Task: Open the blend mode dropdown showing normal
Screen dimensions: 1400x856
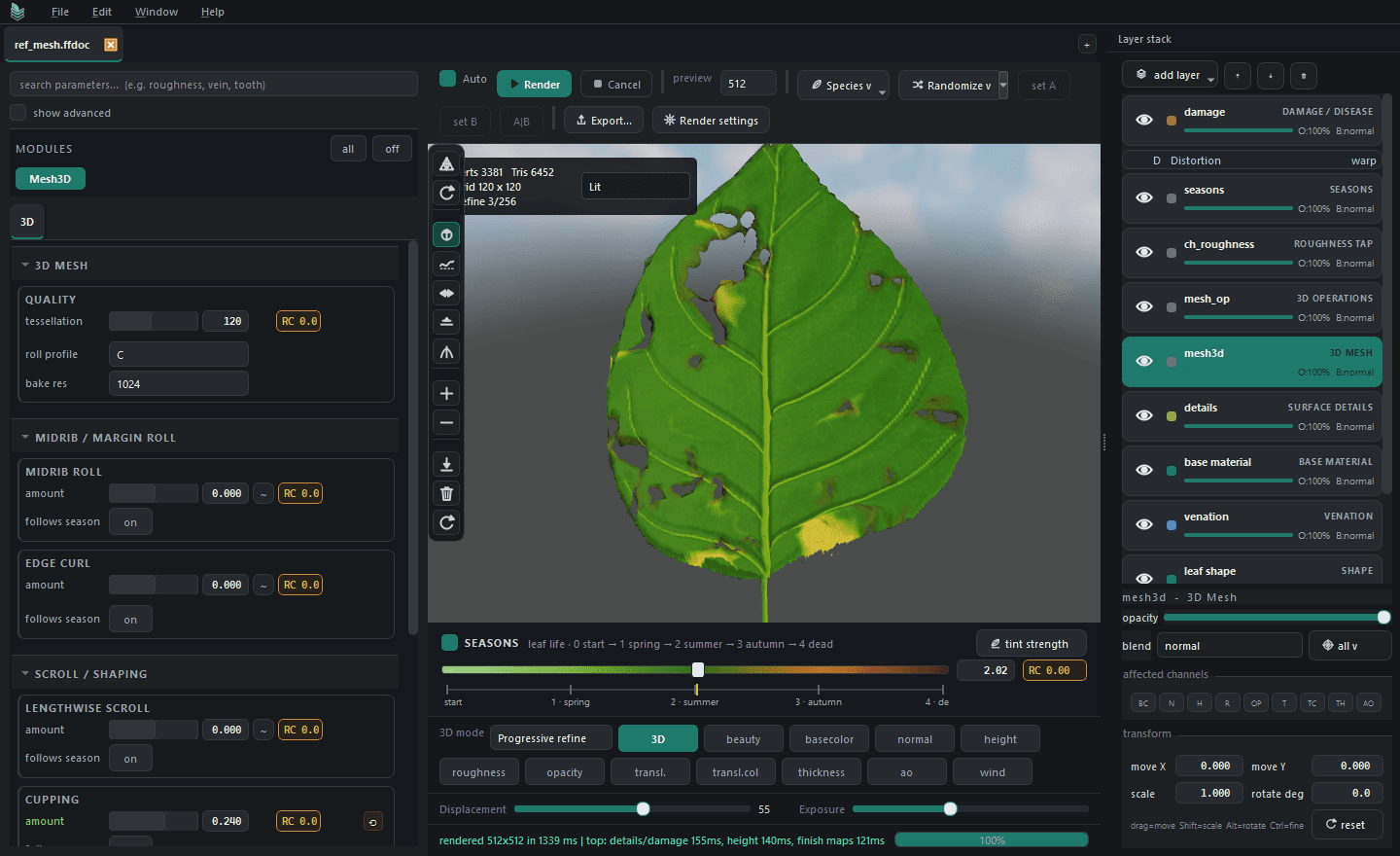Action: tap(1229, 646)
